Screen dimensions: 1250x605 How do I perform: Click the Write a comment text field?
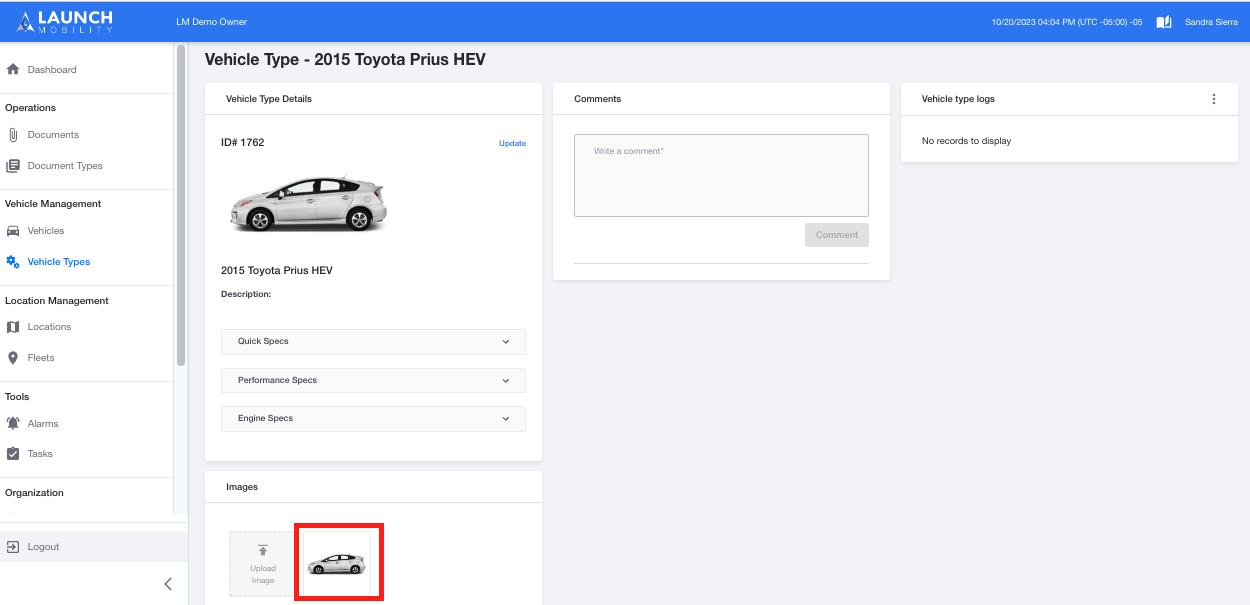click(x=721, y=175)
